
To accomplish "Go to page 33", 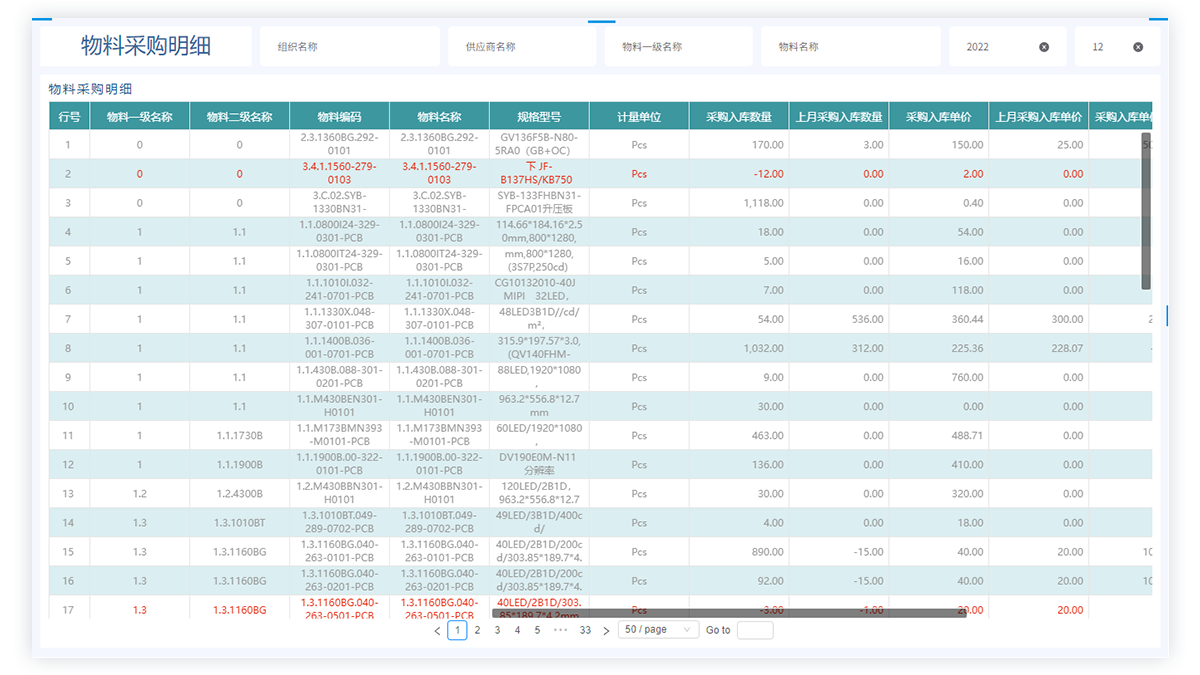I will pyautogui.click(x=585, y=630).
